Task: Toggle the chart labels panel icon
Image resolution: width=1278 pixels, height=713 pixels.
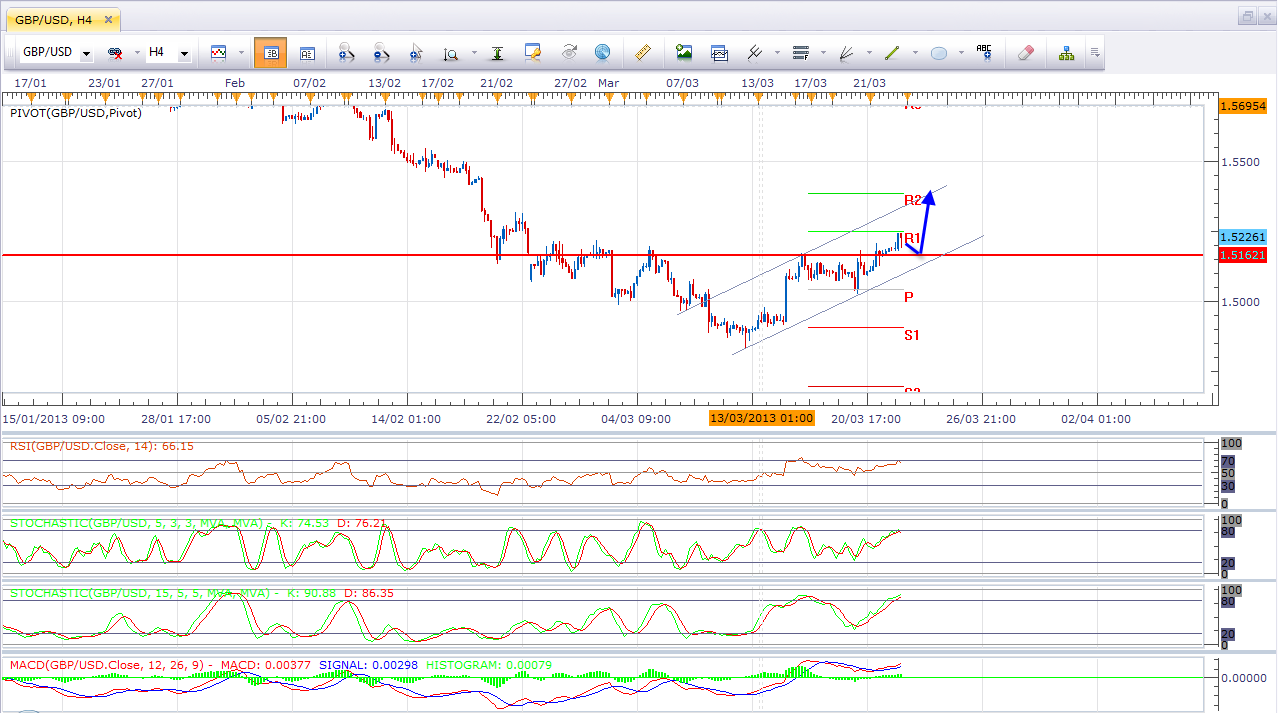Action: [308, 52]
